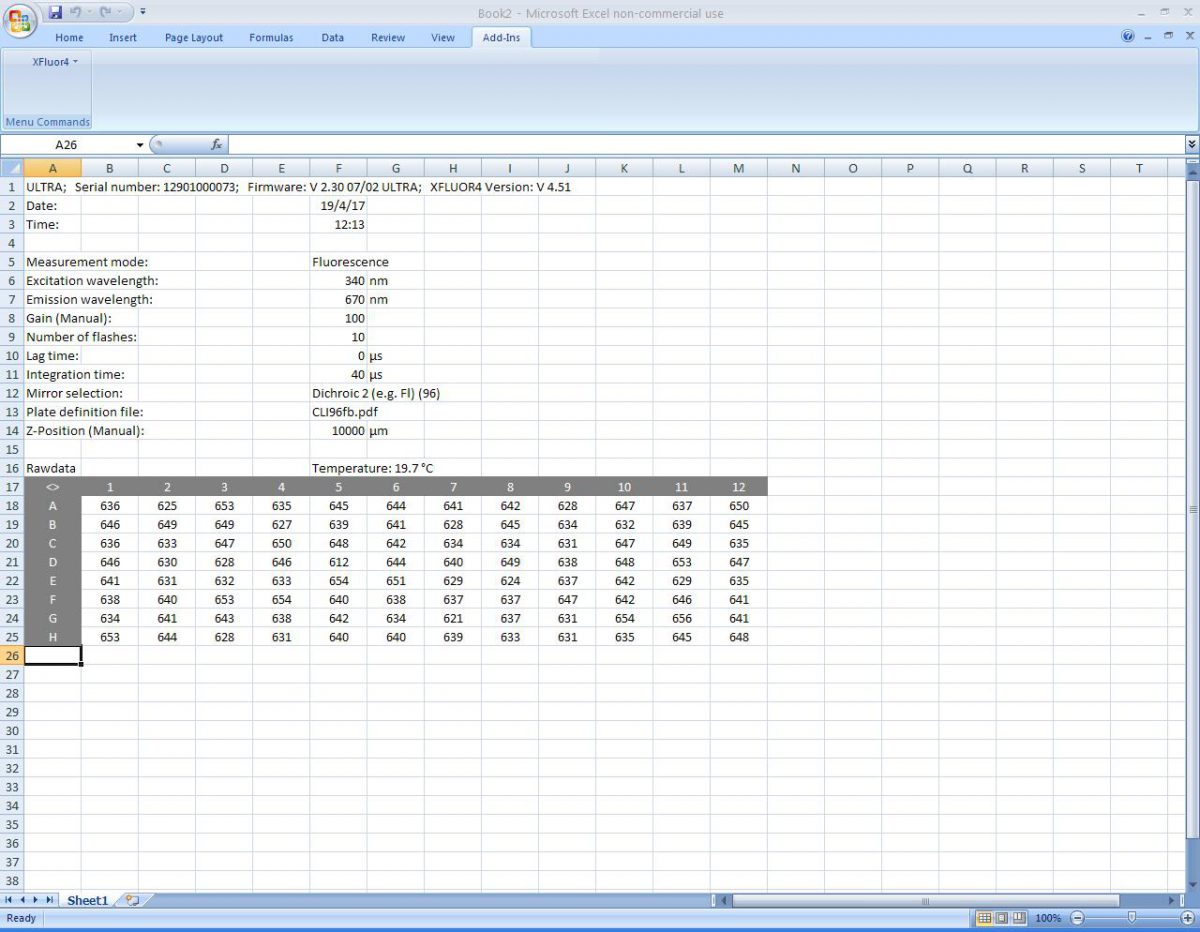Customize Quick Access Toolbar dropdown
This screenshot has width=1200, height=932.
coord(143,12)
